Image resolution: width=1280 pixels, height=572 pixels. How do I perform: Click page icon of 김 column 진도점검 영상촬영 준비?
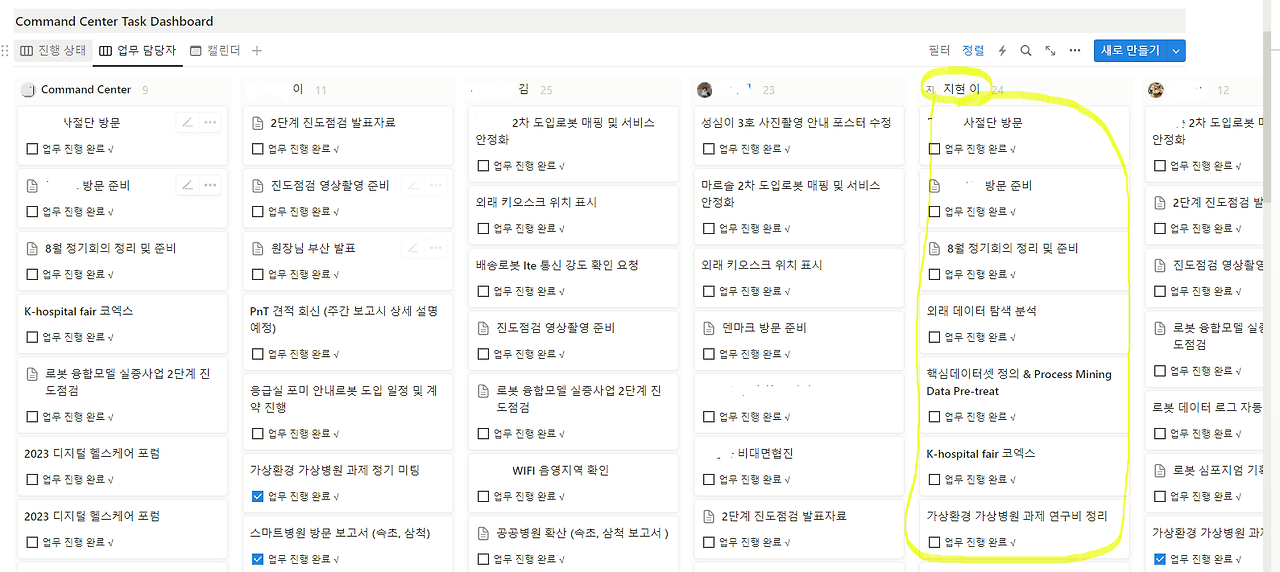(x=484, y=328)
